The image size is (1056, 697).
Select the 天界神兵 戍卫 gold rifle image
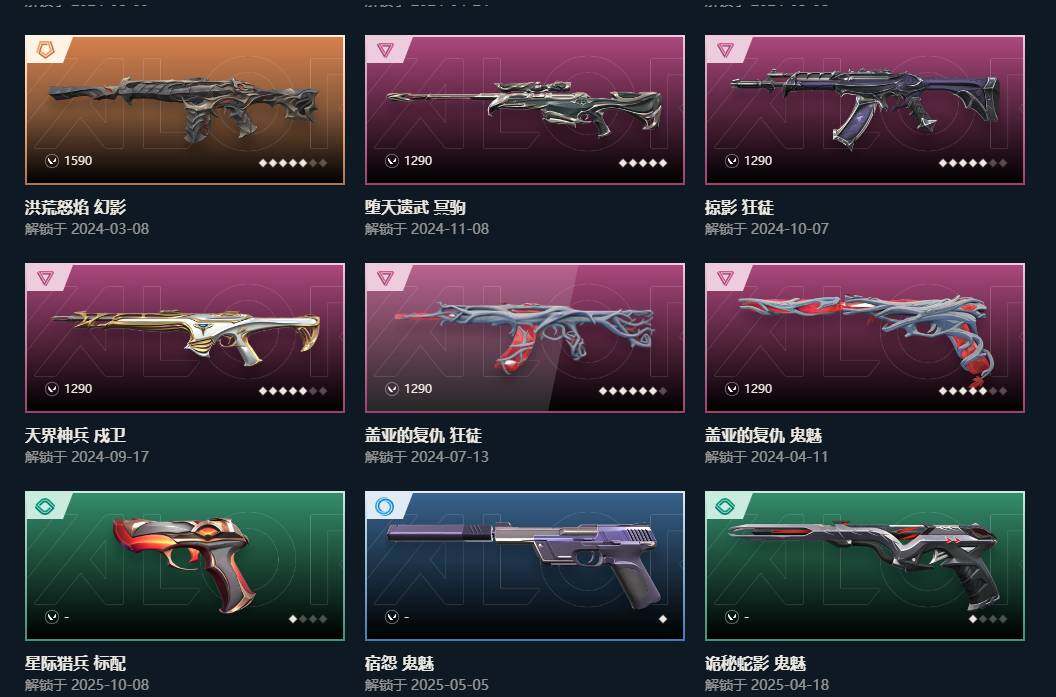click(x=185, y=337)
